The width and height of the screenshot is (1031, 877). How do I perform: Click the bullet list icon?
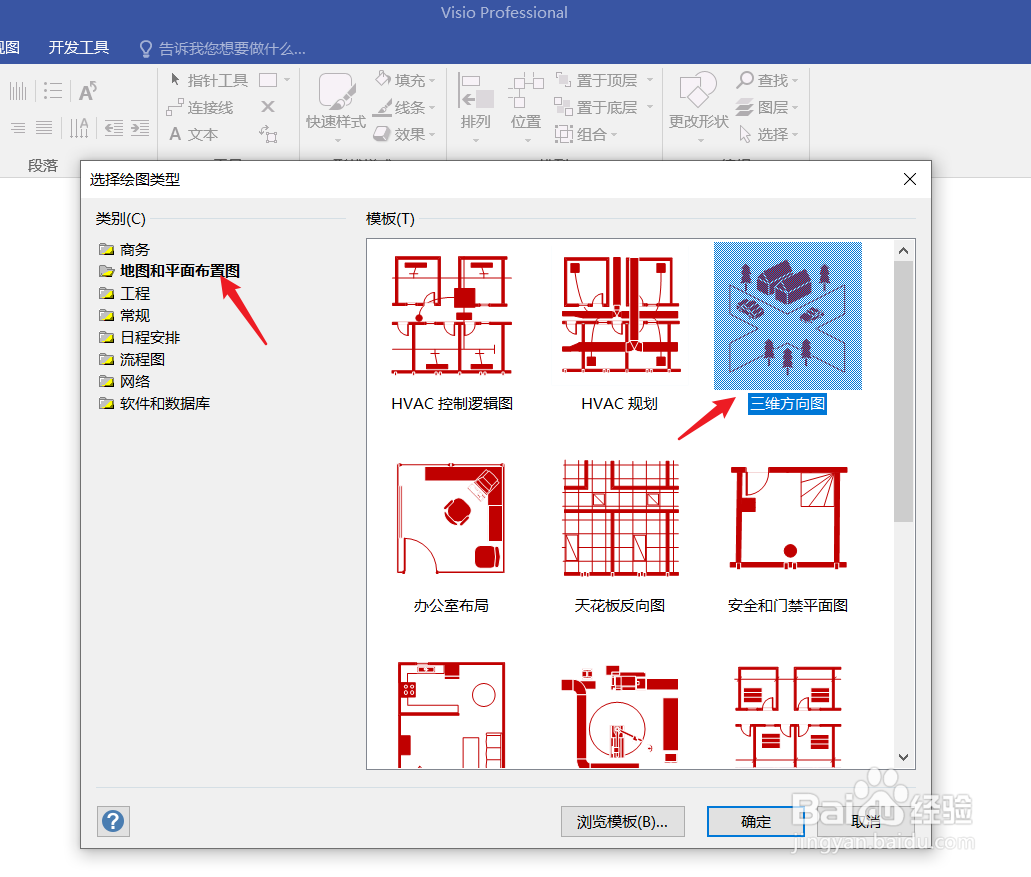coord(53,91)
